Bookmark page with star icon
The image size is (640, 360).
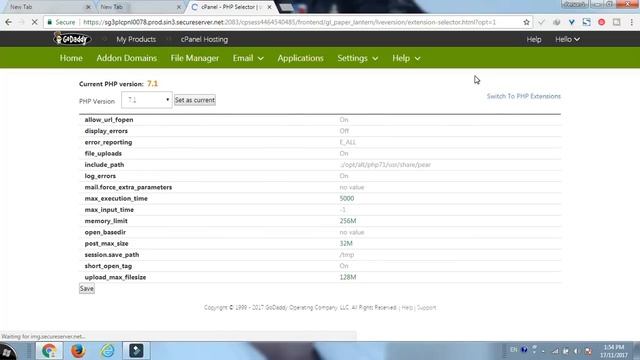coord(527,22)
